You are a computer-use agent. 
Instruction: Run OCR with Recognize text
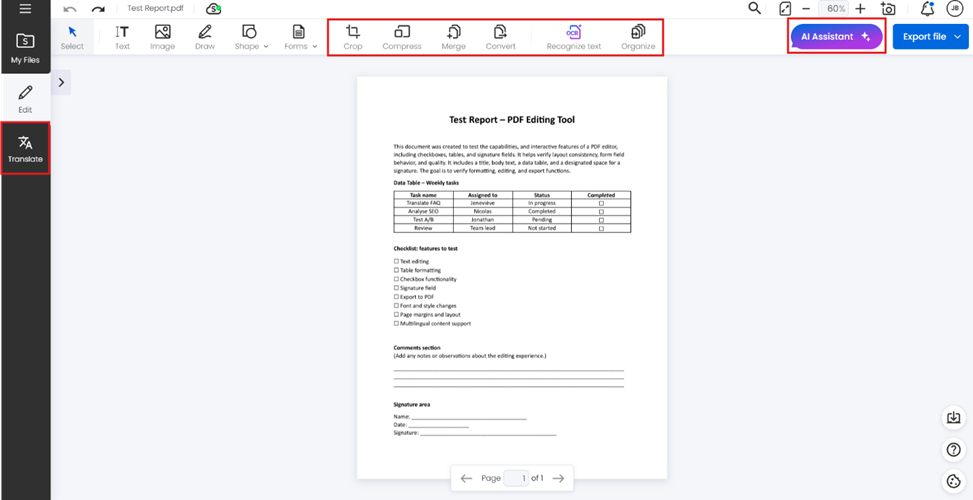click(x=573, y=37)
